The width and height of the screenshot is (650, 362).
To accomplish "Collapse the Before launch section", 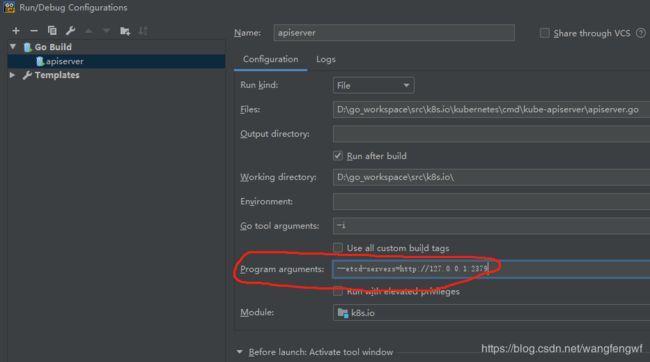I will (240, 352).
